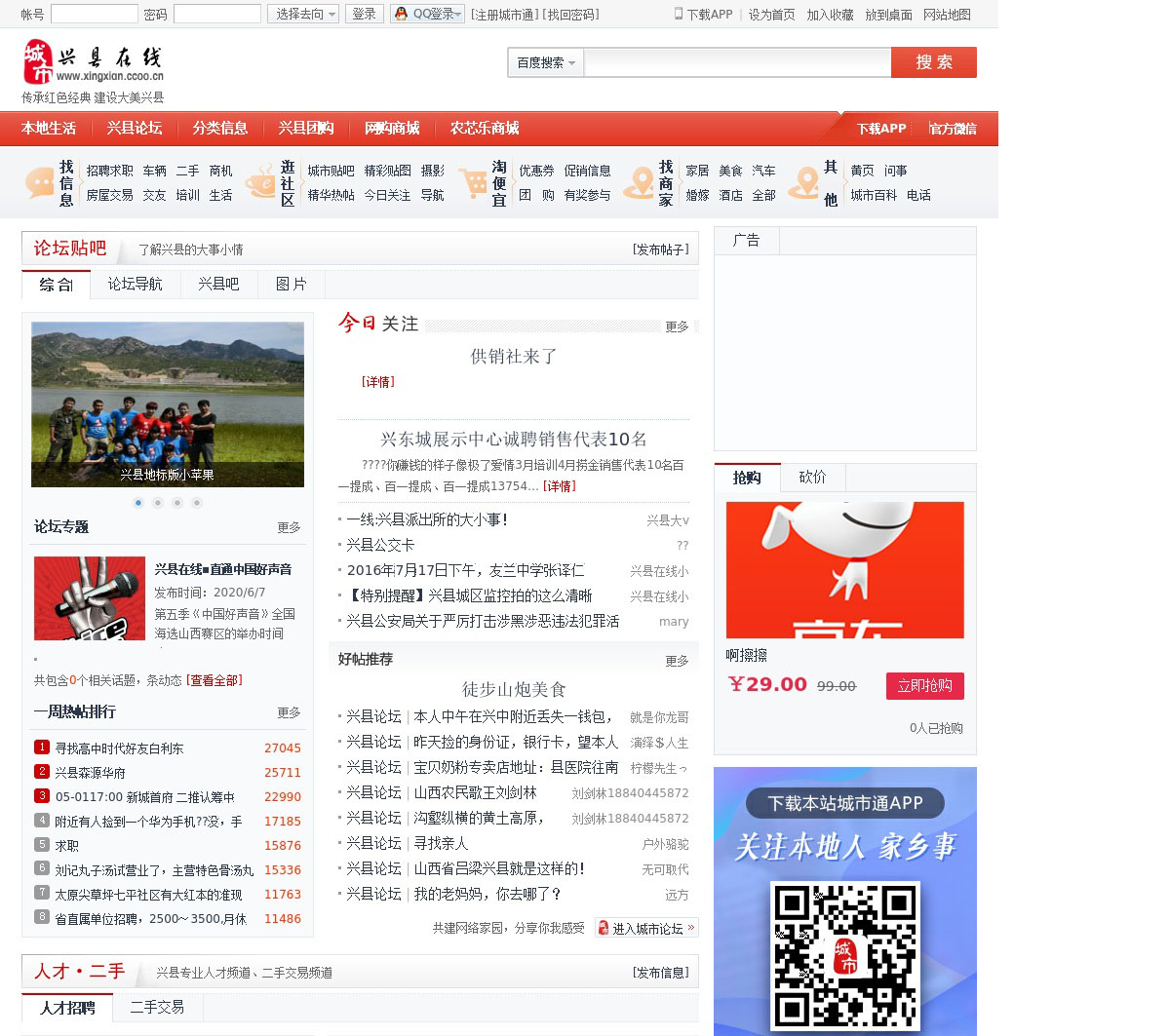
Task: Click the 找商家 location pin icon
Action: coord(640,182)
